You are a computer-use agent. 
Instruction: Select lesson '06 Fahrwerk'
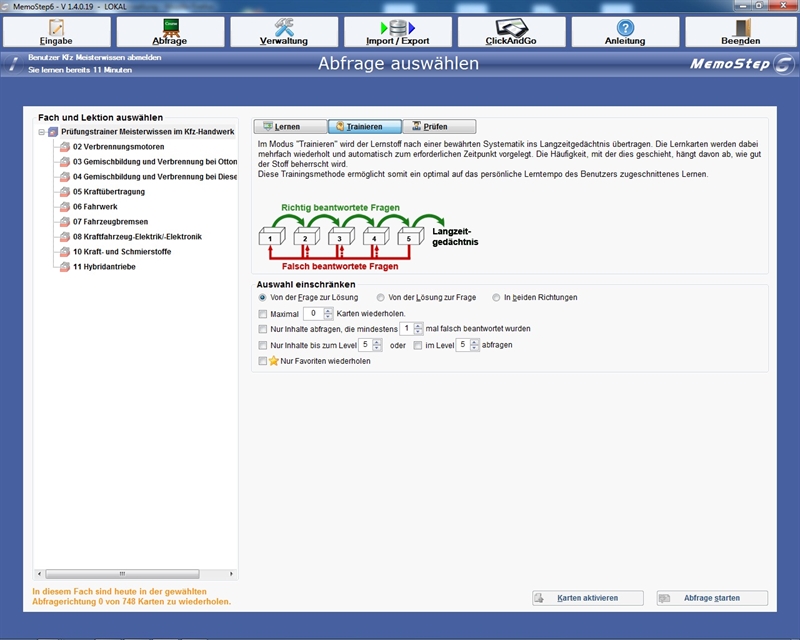tap(95, 207)
